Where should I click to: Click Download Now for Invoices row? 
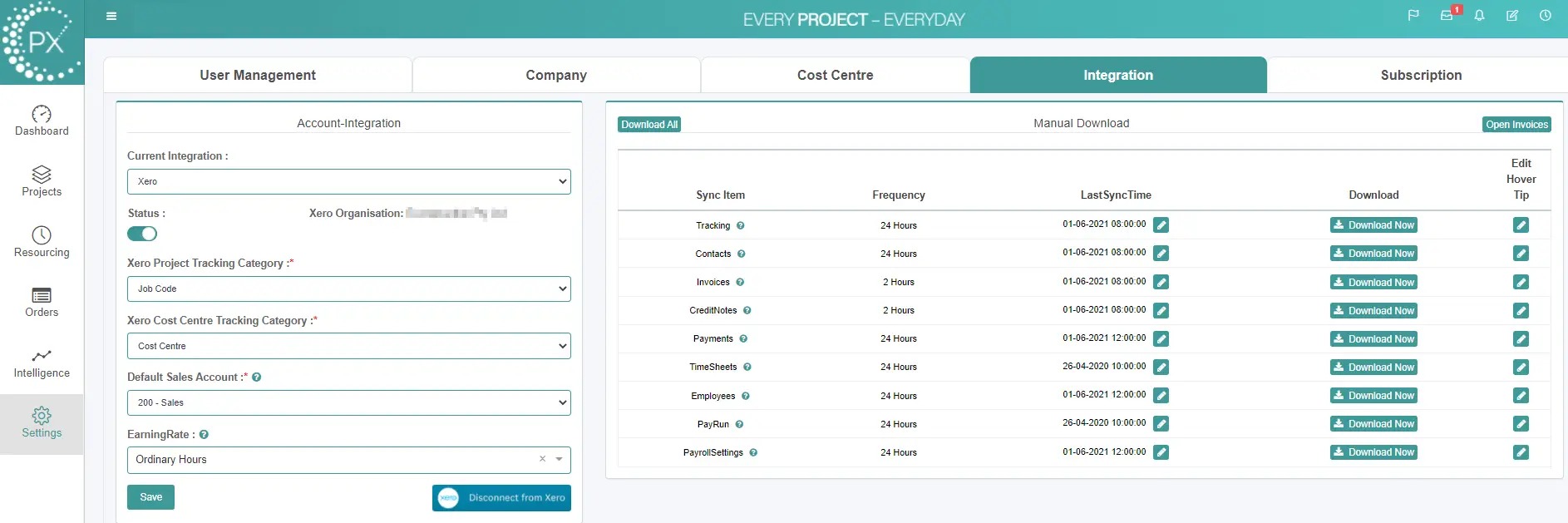tap(1373, 283)
